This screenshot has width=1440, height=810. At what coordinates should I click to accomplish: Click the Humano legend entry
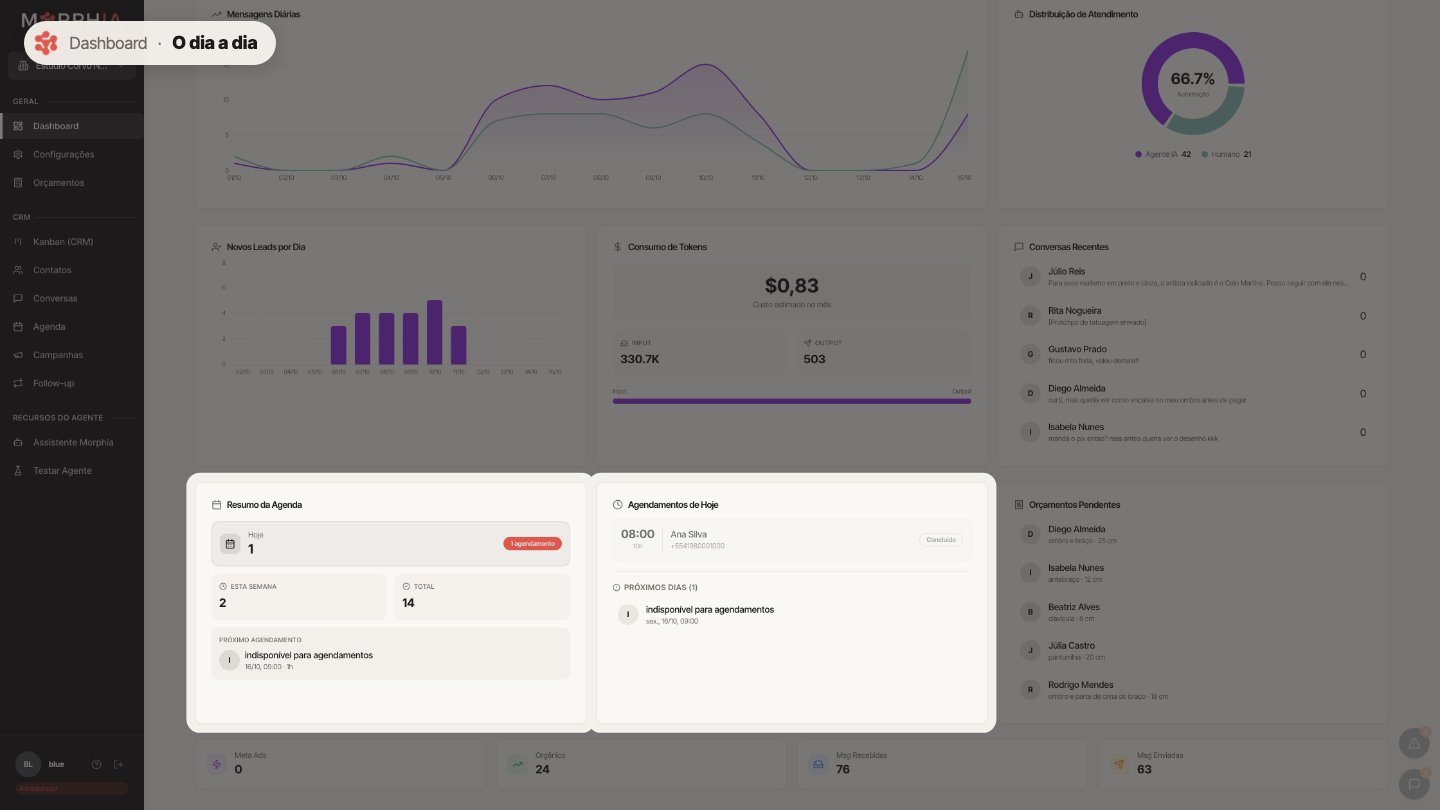(x=1226, y=155)
